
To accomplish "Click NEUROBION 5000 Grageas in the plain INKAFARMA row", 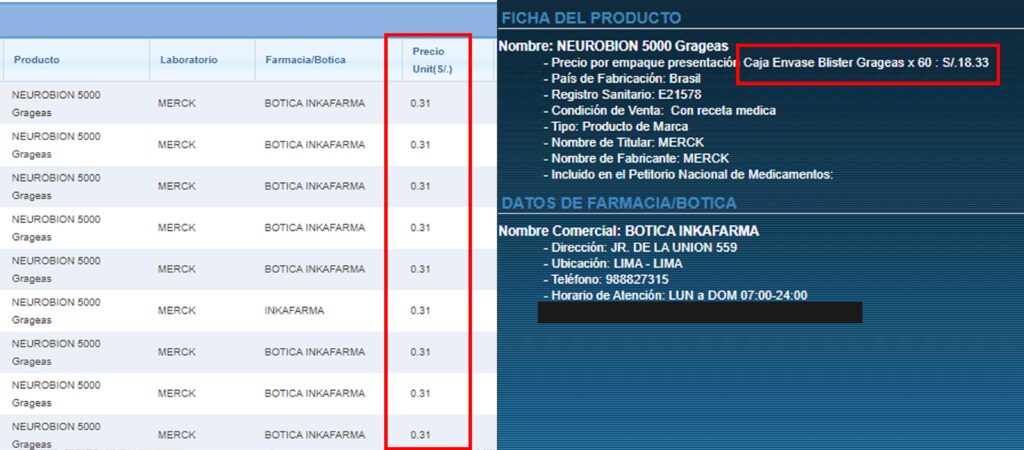I will 56,311.
